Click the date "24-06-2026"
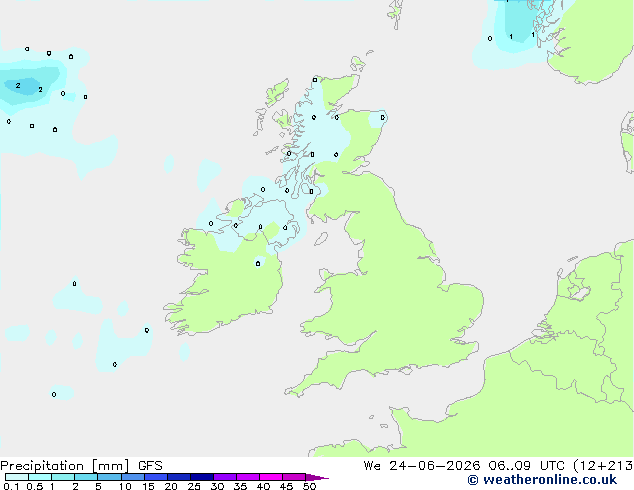The height and width of the screenshot is (490, 634). [x=435, y=466]
